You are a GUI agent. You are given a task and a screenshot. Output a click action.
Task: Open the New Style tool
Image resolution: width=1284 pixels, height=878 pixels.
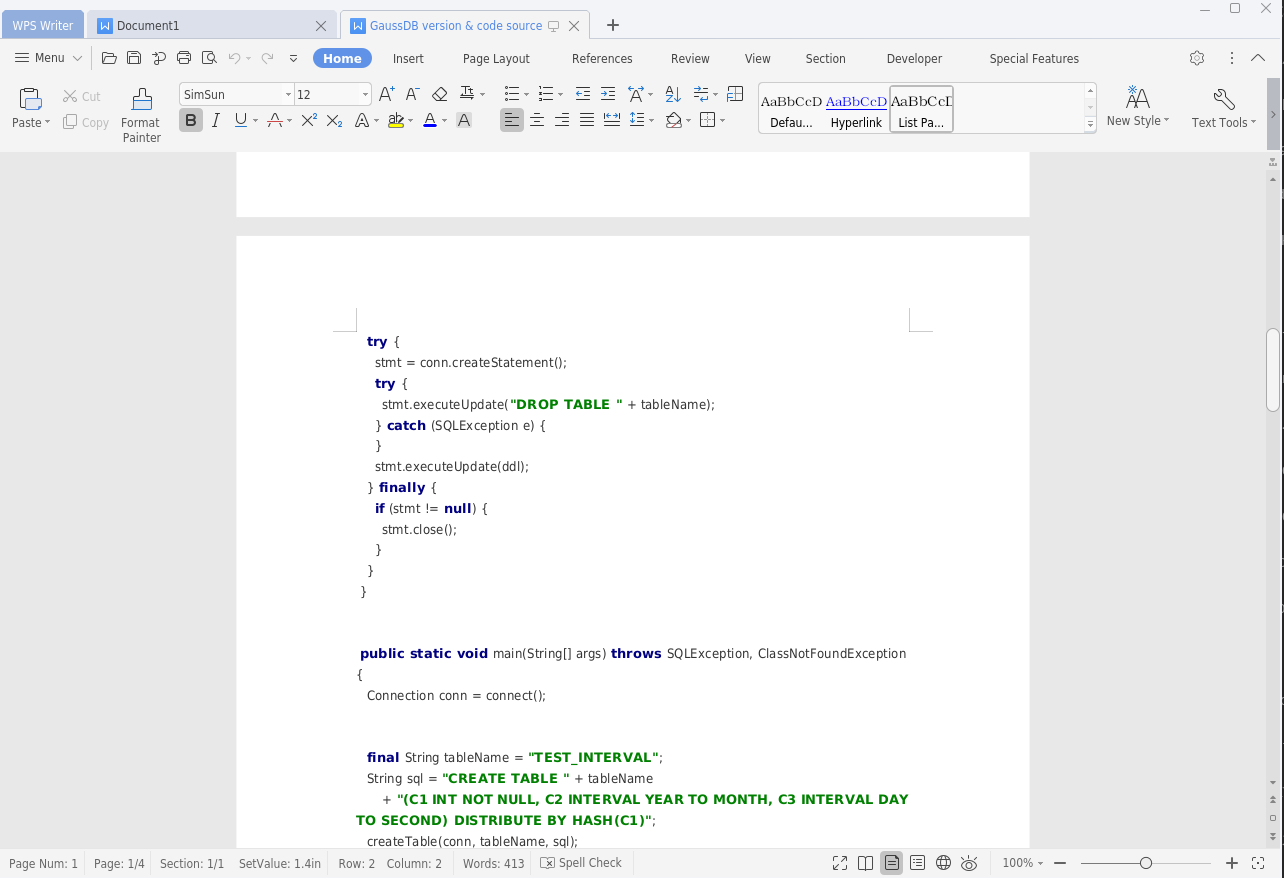pos(1138,107)
